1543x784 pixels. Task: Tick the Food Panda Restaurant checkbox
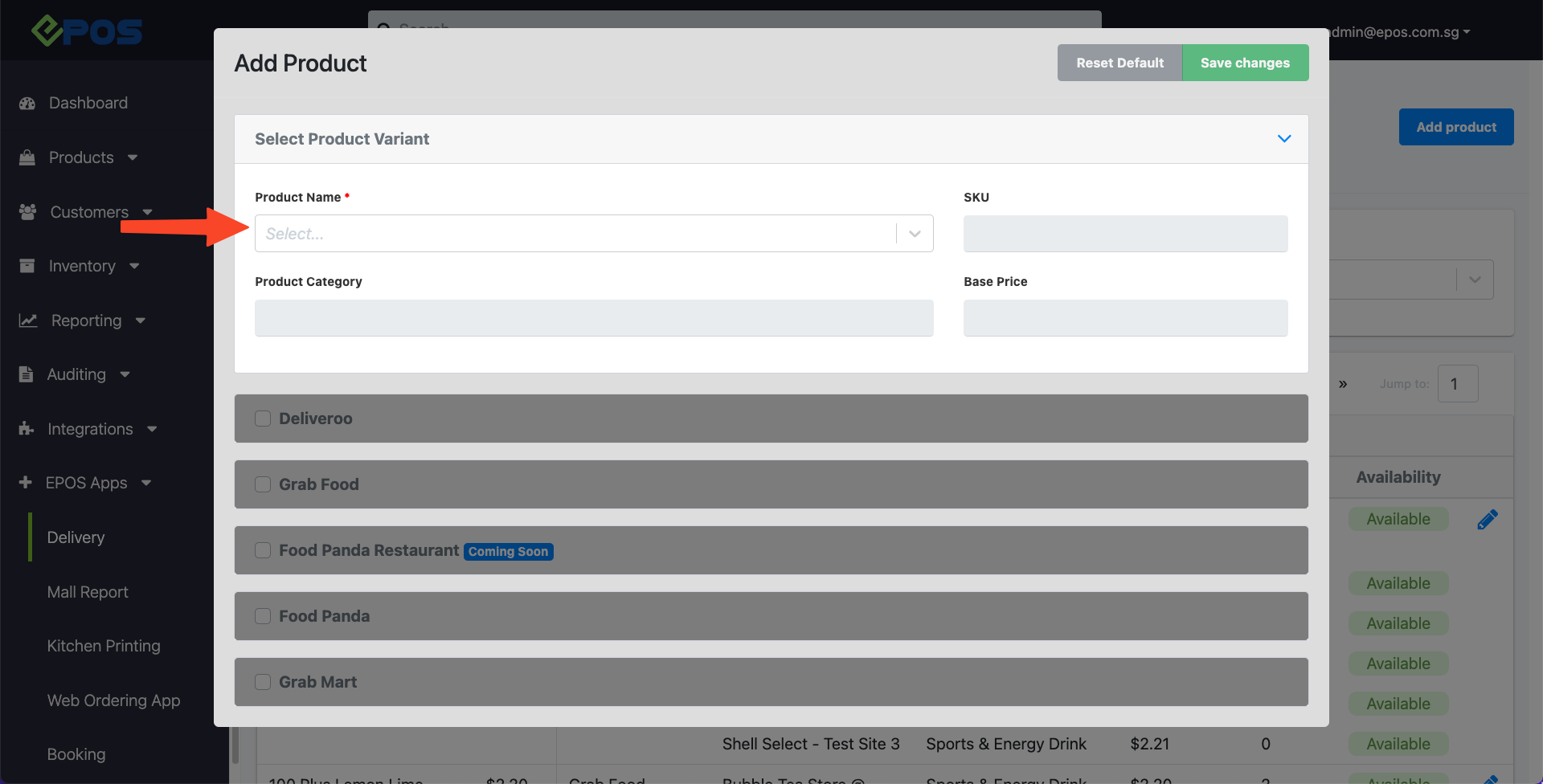tap(263, 550)
